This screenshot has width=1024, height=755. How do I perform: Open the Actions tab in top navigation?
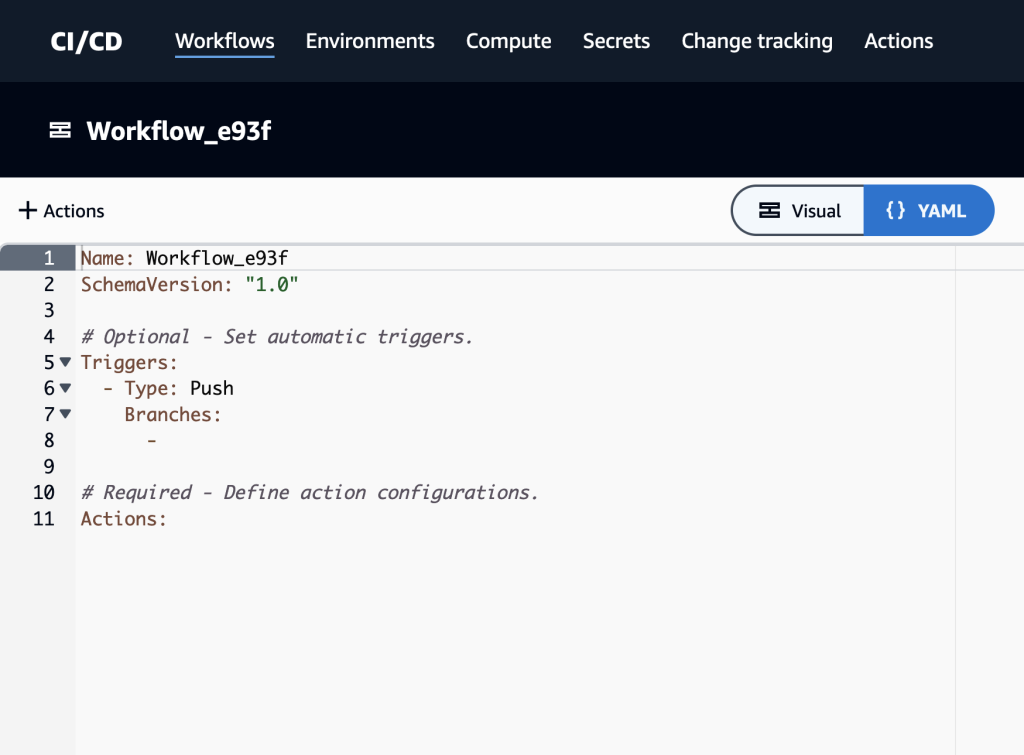898,41
